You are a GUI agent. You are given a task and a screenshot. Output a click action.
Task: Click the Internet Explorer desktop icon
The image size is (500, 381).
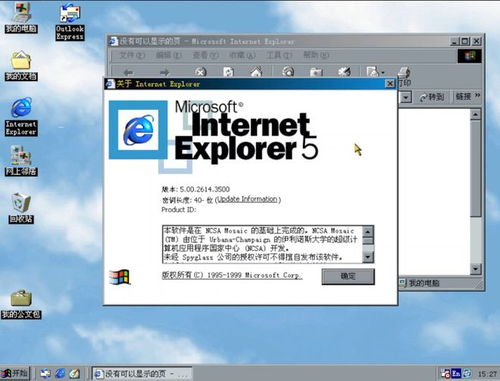pos(21,116)
